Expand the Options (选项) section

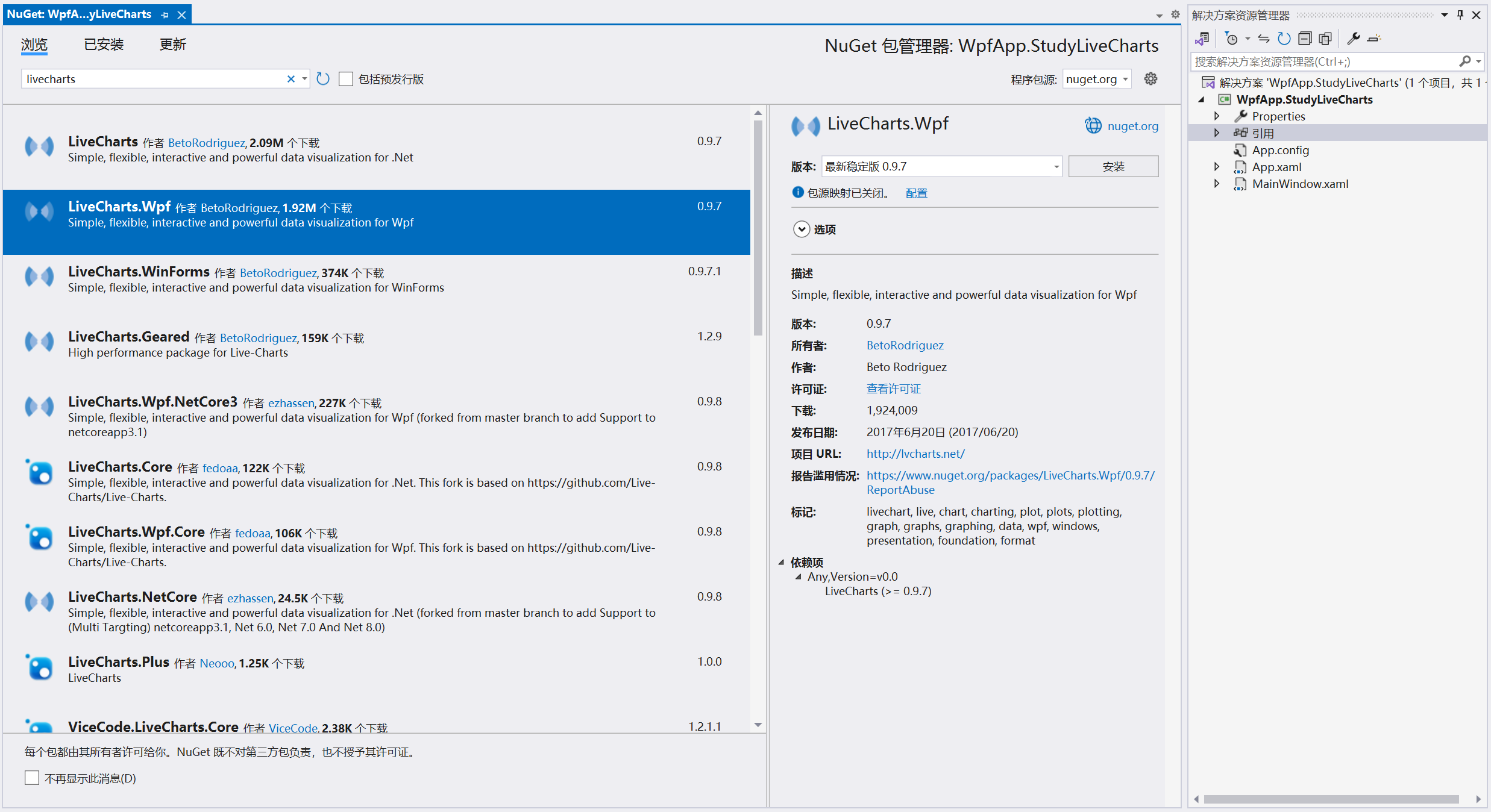coord(802,230)
